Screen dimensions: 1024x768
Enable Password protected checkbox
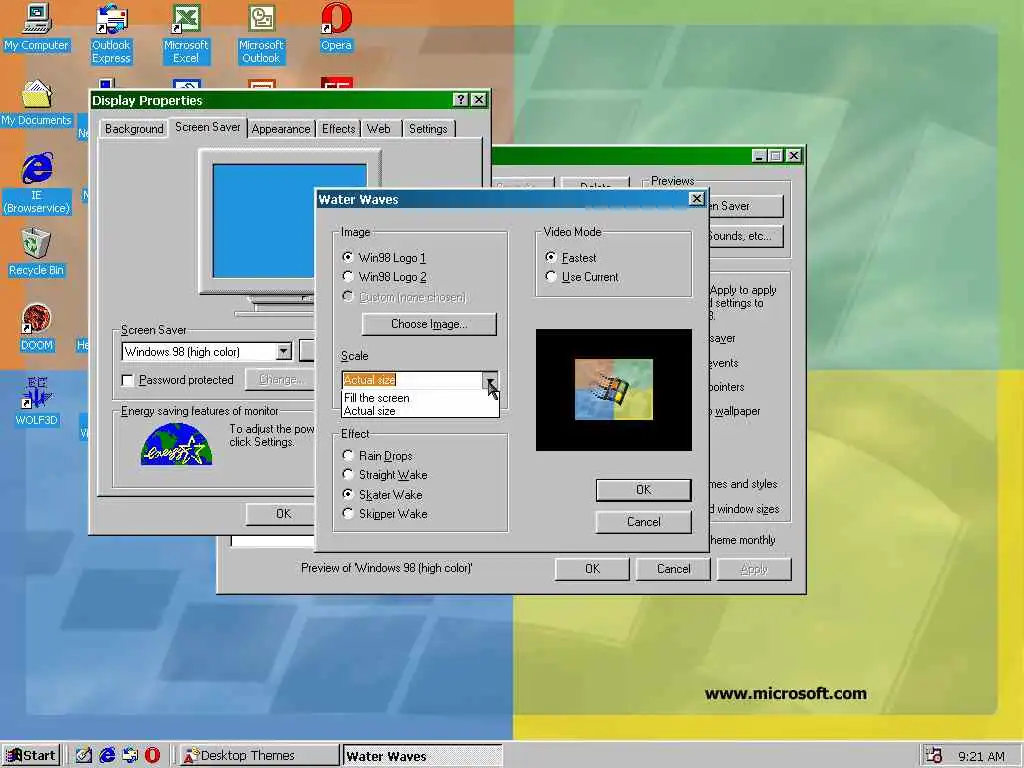pyautogui.click(x=128, y=380)
